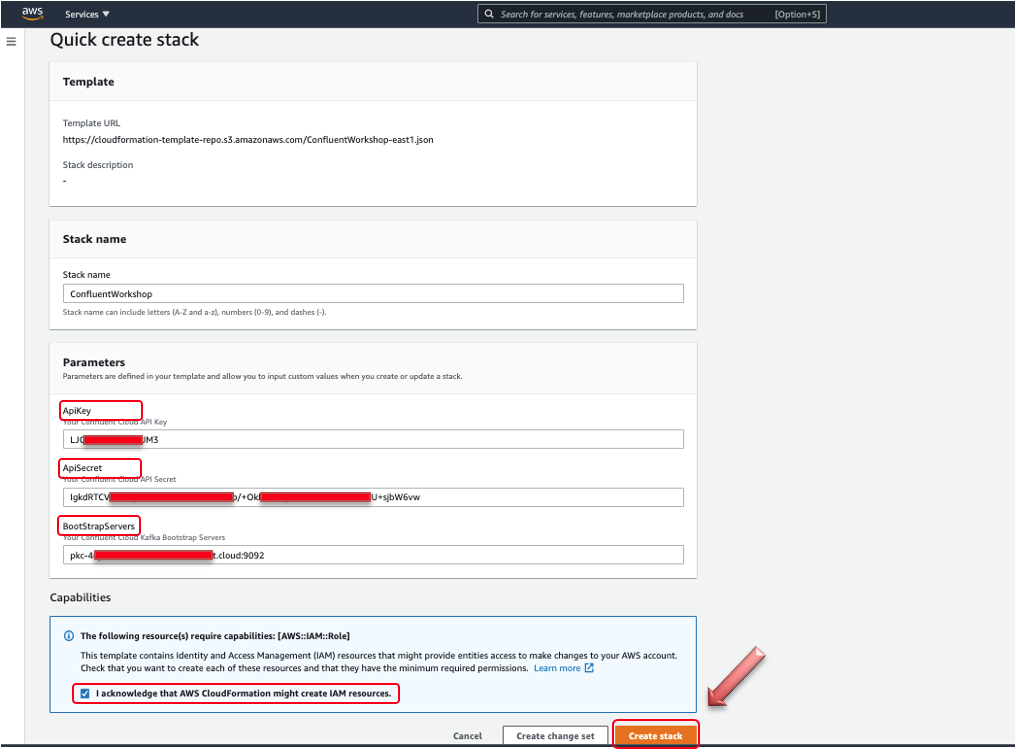
Task: Click the search magnifier icon
Action: tap(489, 14)
